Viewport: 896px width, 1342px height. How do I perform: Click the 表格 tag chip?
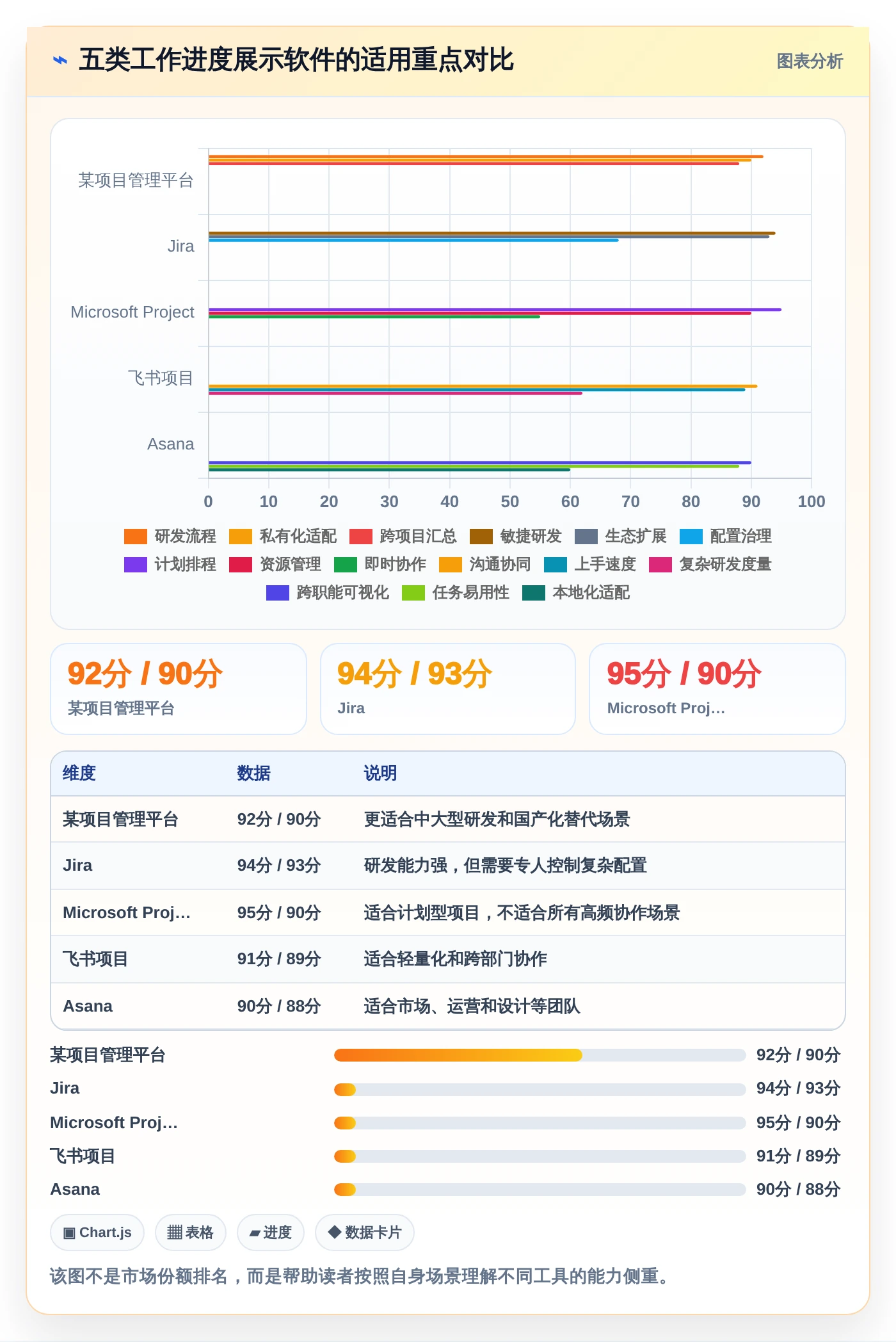point(191,1233)
